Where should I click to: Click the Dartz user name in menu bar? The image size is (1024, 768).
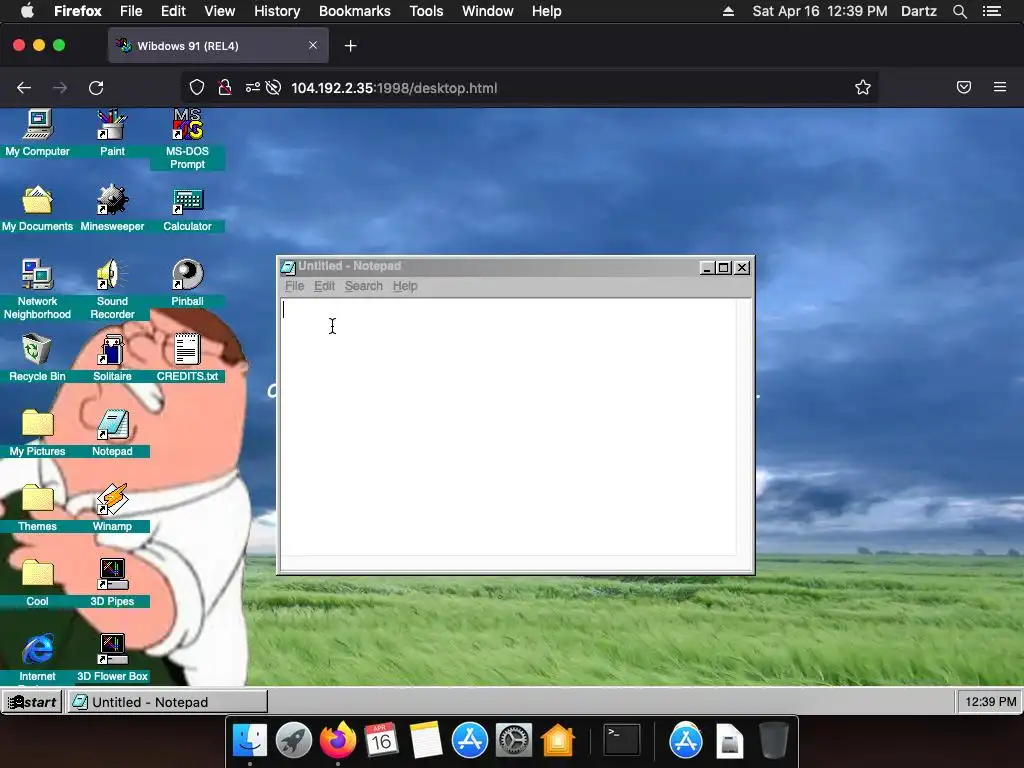(x=918, y=11)
